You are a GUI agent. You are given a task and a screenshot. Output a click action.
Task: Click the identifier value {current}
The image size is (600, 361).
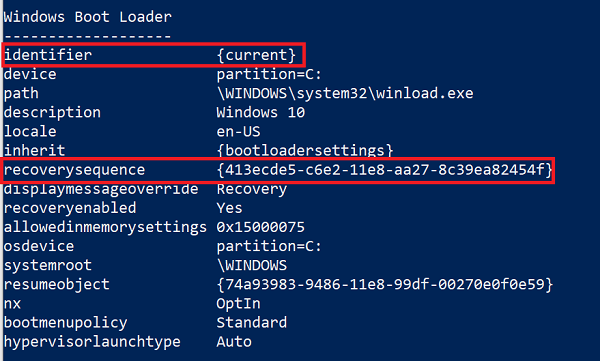point(256,55)
